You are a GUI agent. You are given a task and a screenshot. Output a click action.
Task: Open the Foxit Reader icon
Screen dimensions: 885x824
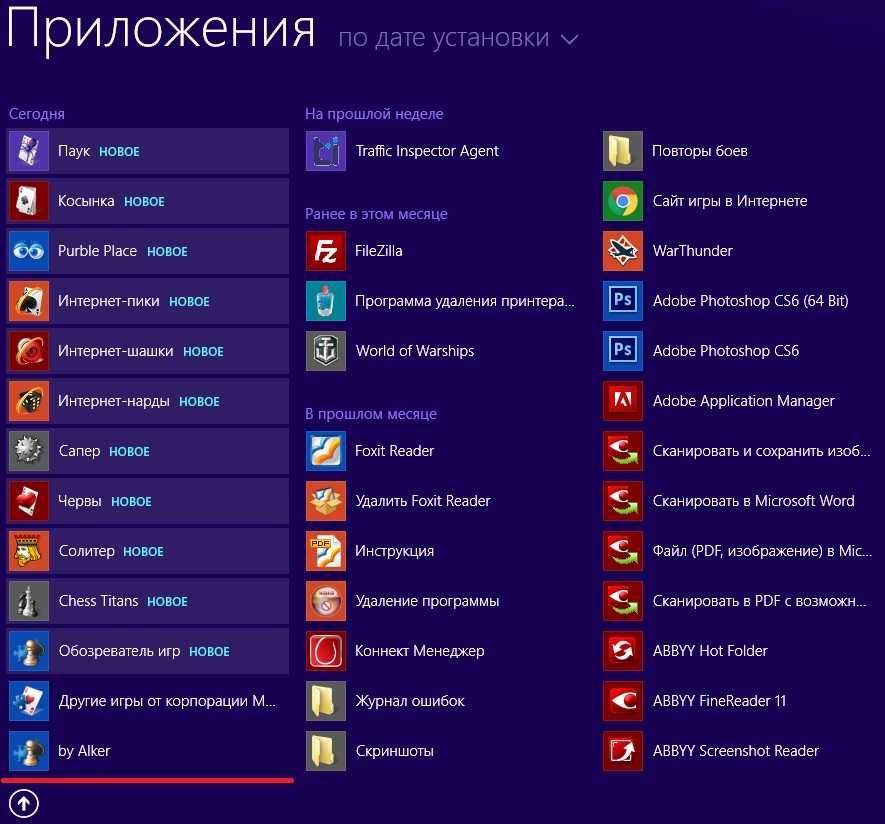tap(325, 451)
